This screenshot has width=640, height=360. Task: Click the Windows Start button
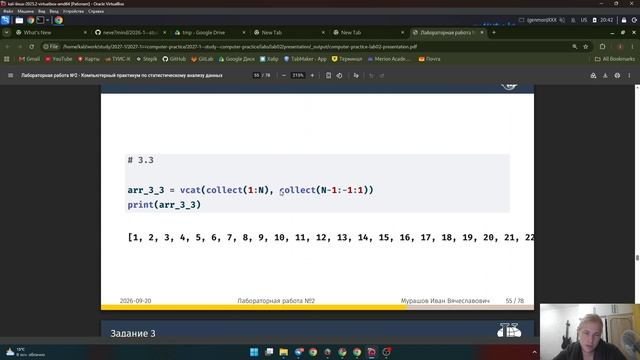pyautogui.click(x=254, y=352)
